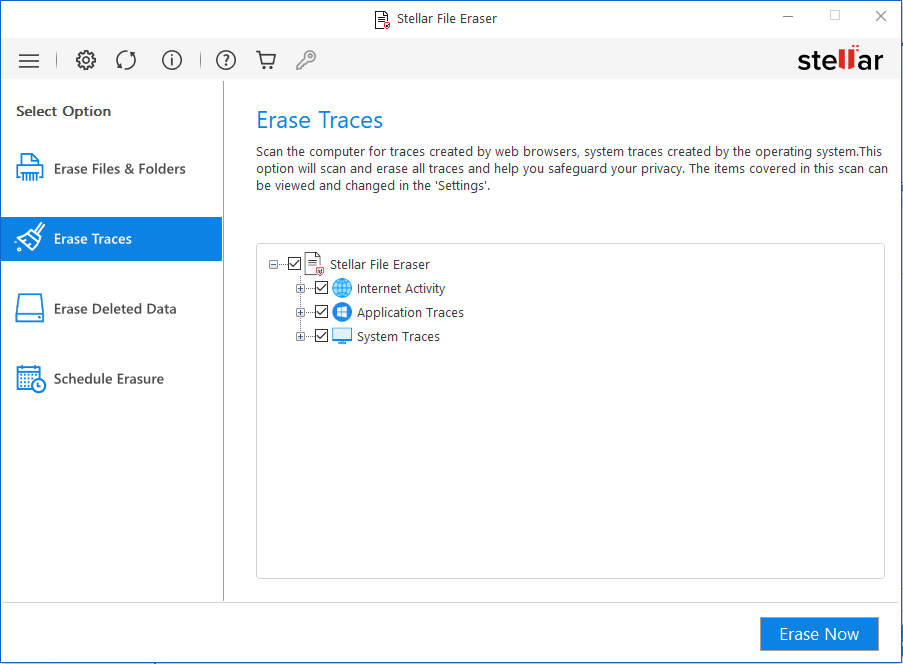Click the activation key icon
Viewport: 903px width, 664px height.
pos(306,60)
